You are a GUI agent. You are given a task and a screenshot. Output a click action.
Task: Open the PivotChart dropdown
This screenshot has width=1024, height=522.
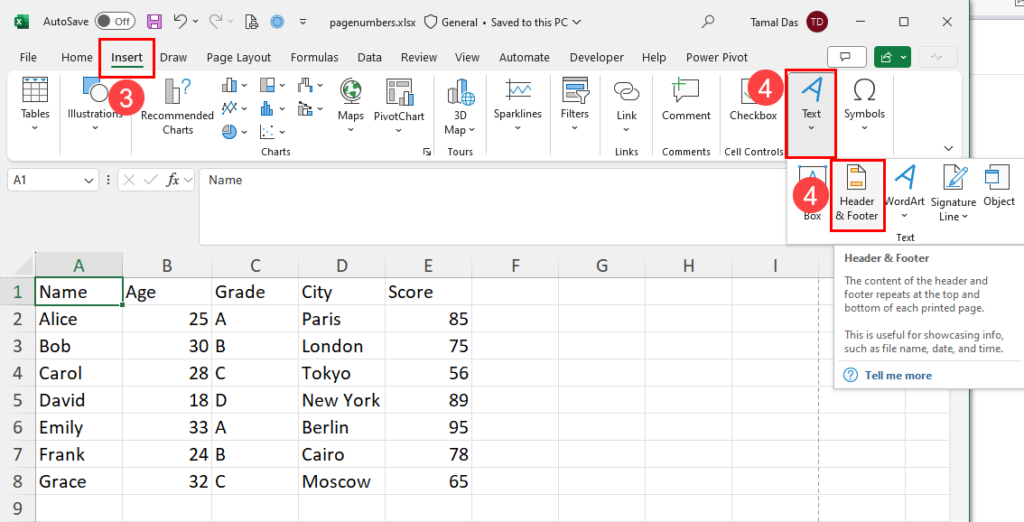[x=398, y=130]
